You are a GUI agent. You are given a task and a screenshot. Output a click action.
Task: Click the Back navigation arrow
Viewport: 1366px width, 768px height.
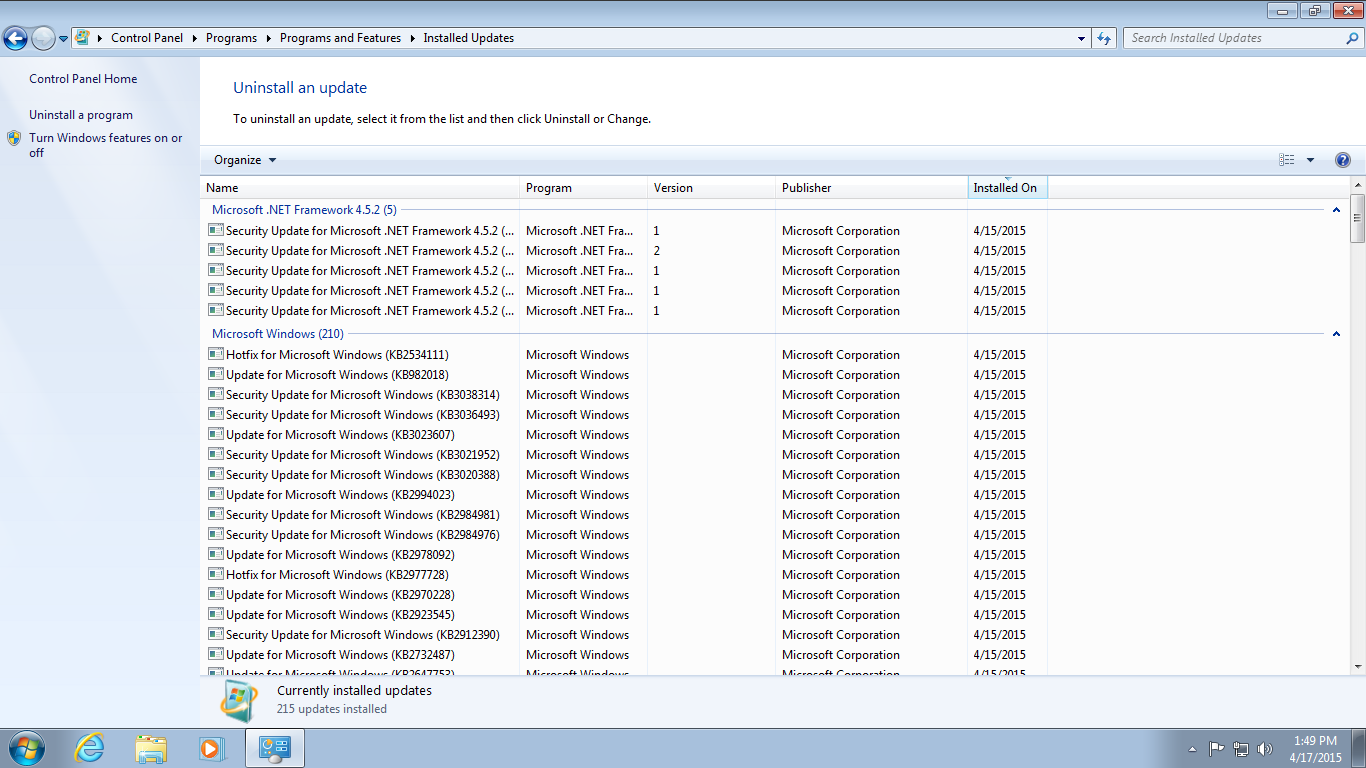pyautogui.click(x=15, y=39)
